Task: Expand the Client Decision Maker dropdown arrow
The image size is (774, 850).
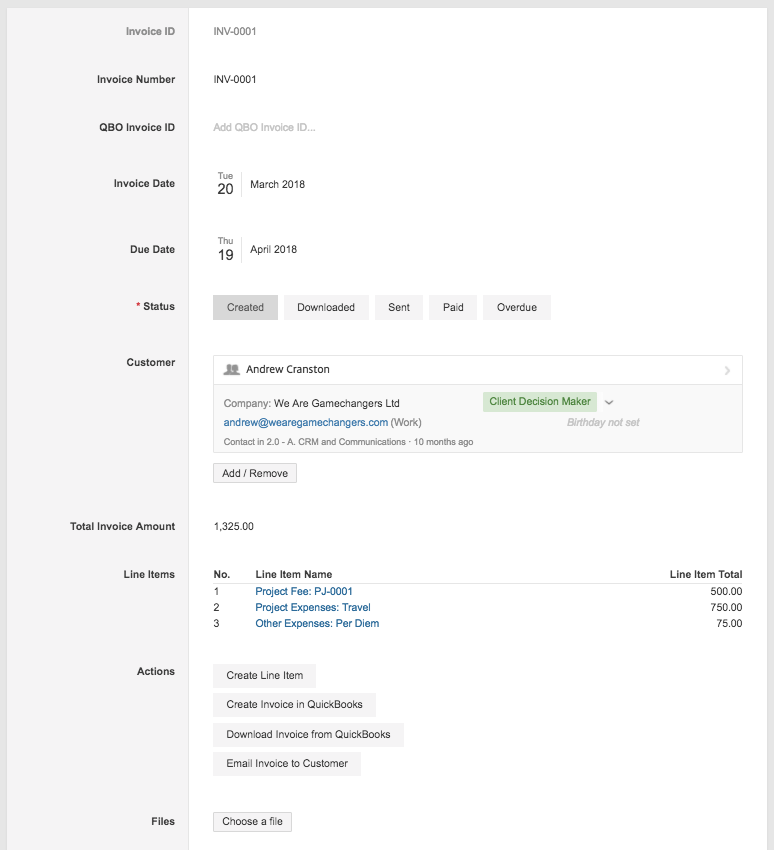Action: (x=609, y=402)
